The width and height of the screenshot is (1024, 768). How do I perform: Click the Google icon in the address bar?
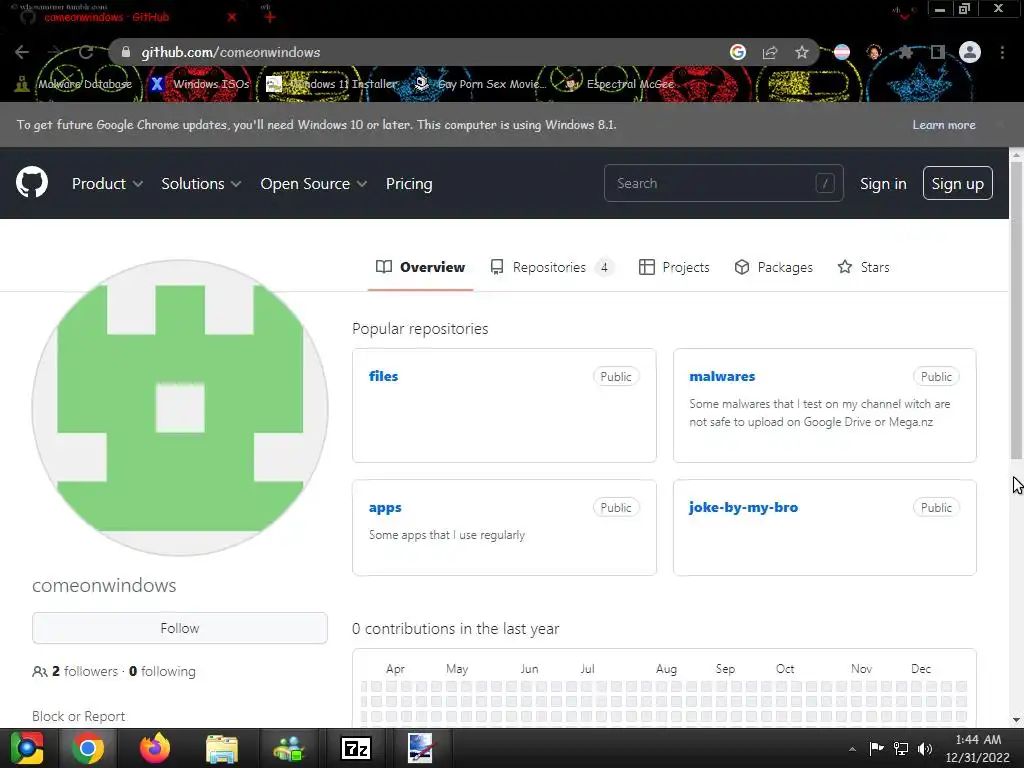pyautogui.click(x=738, y=52)
